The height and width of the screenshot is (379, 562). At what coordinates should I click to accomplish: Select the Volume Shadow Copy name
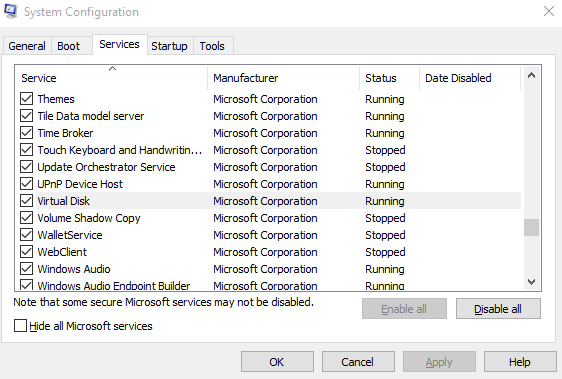point(89,218)
